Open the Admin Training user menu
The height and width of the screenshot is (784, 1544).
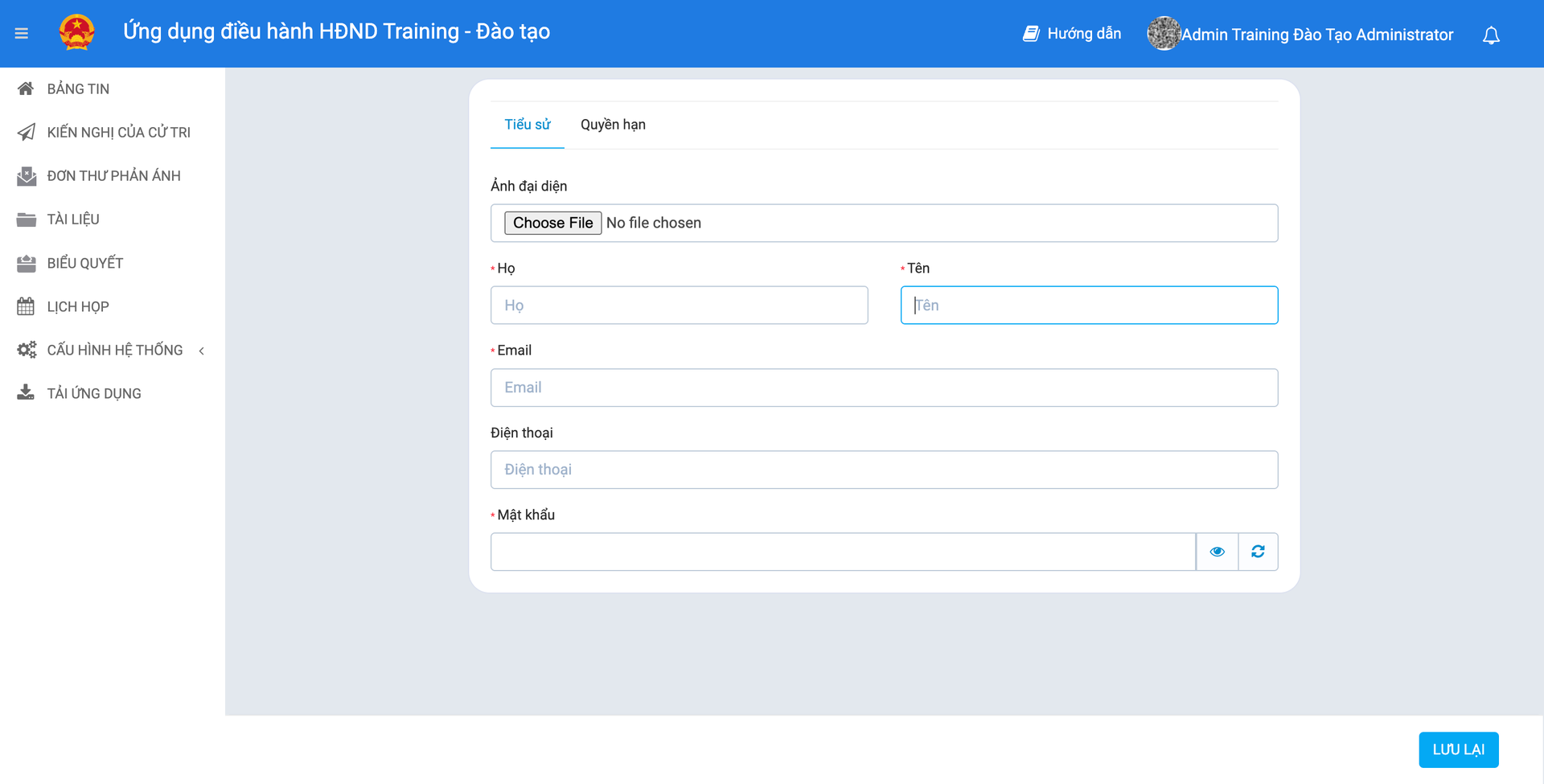click(1316, 35)
